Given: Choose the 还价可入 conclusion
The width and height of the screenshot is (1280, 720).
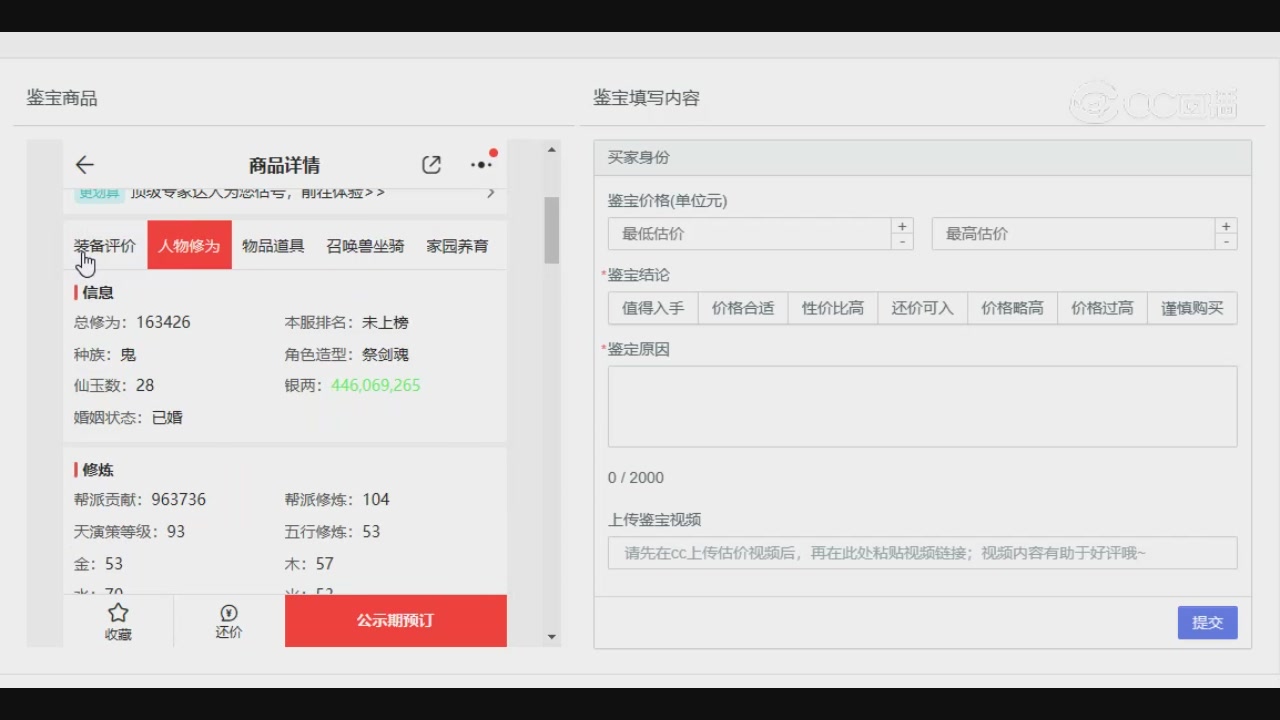Looking at the screenshot, I should coord(923,308).
